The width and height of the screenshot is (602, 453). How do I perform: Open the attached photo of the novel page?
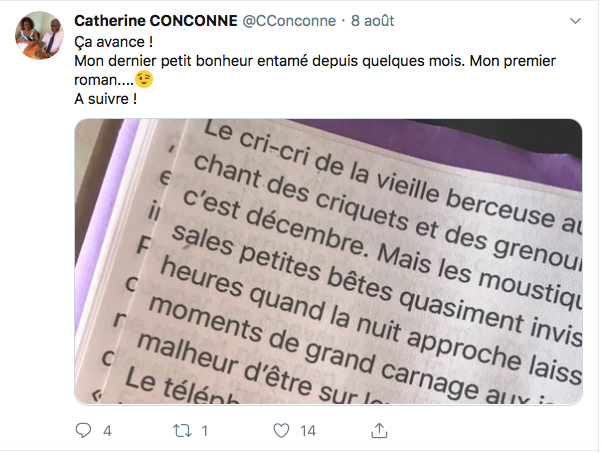point(328,262)
